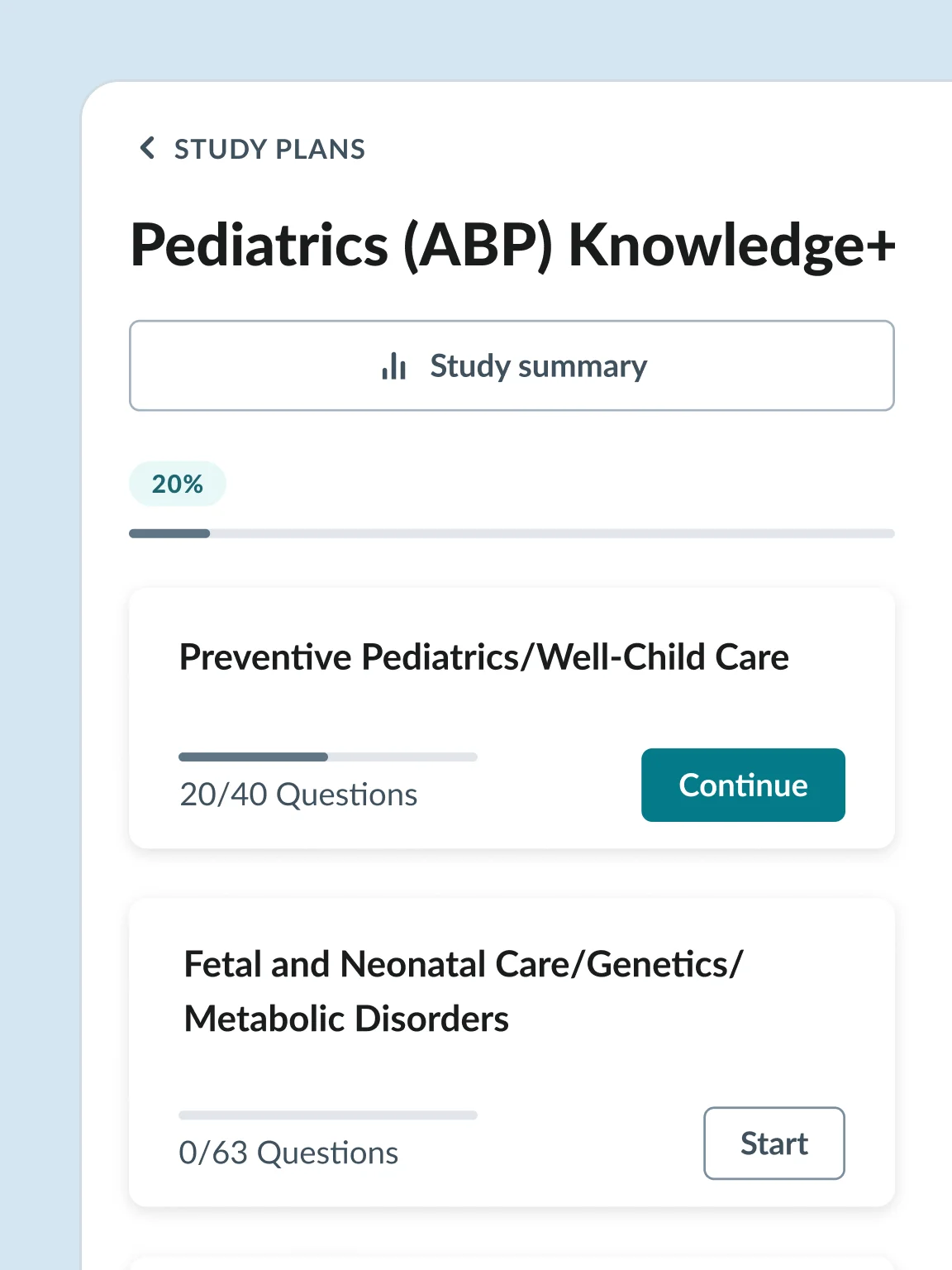This screenshot has height=1270, width=952.
Task: Click the 0/63 Questions progress bar
Action: click(328, 1115)
